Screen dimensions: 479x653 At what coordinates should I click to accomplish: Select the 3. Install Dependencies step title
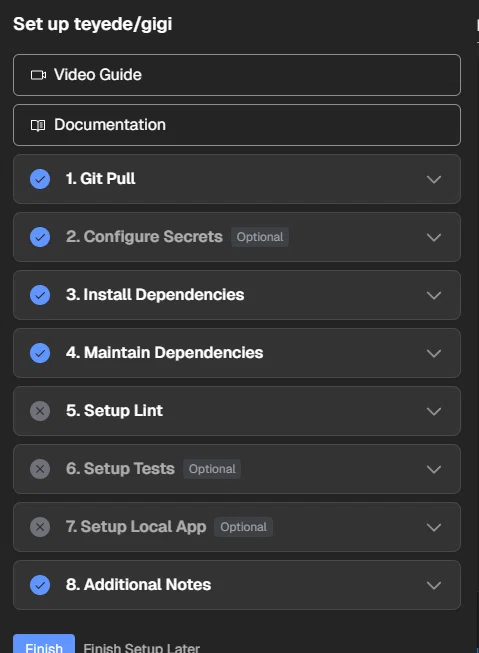(x=155, y=294)
